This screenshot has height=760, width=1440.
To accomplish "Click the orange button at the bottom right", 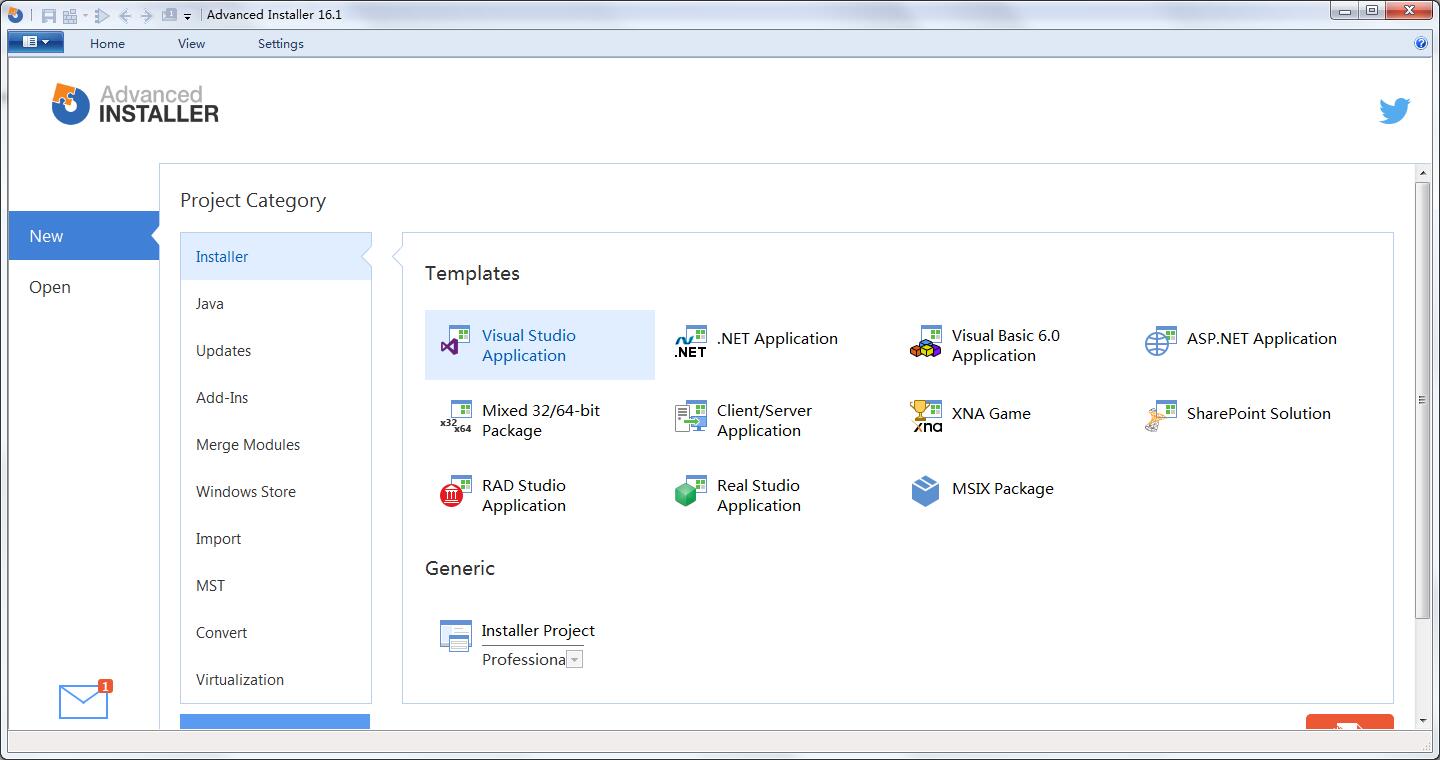I will [1350, 722].
